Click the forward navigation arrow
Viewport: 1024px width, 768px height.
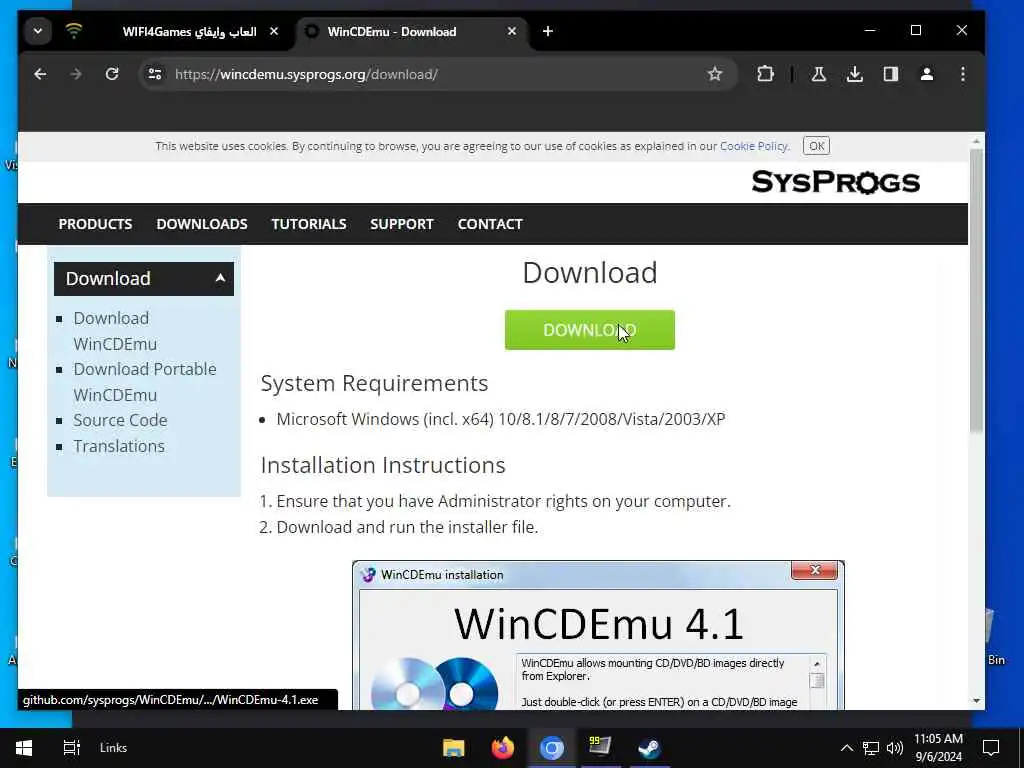(76, 74)
